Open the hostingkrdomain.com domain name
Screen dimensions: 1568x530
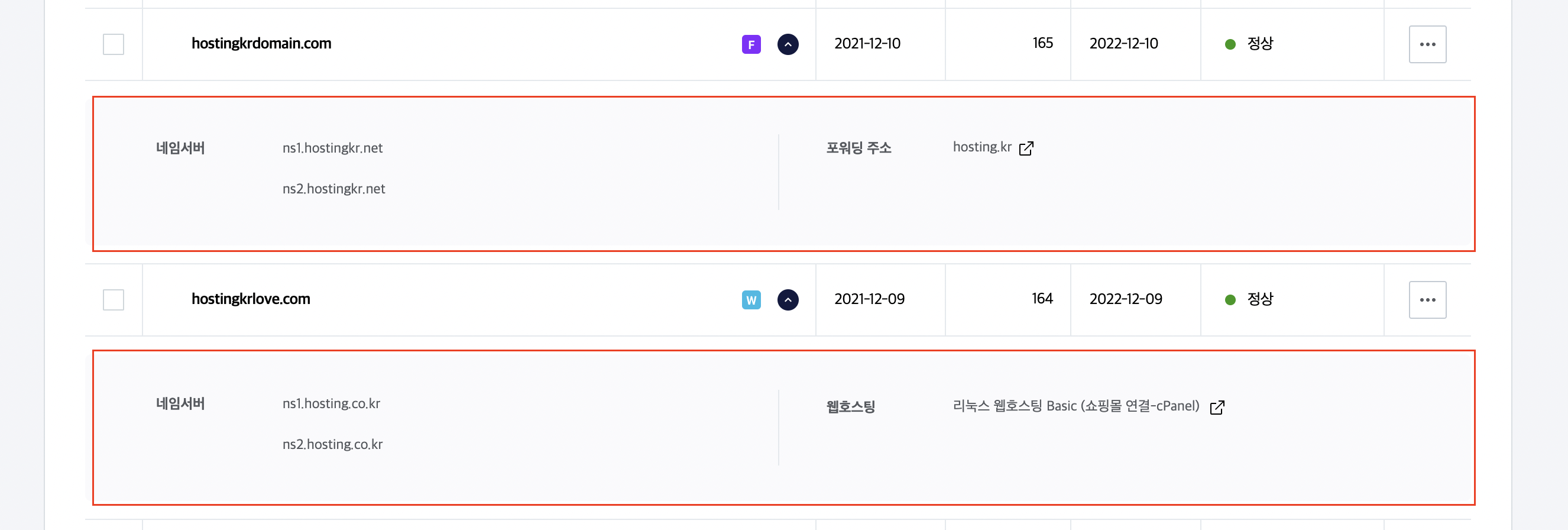pos(261,44)
